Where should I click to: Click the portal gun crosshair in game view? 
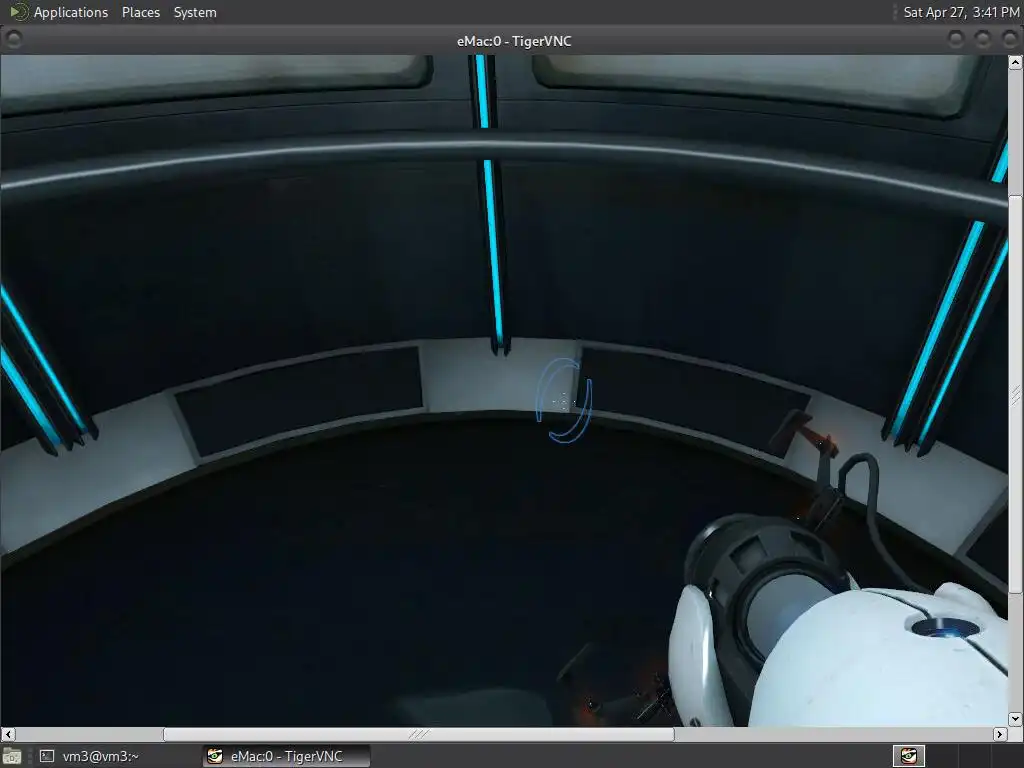pyautogui.click(x=564, y=400)
